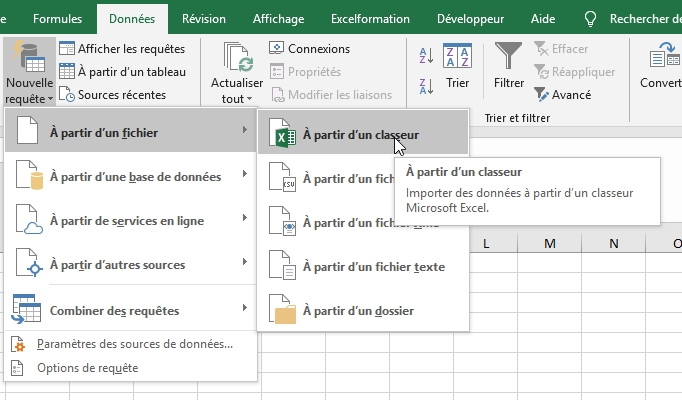The width and height of the screenshot is (682, 400).
Task: Click the query options document icon
Action: pos(17,368)
